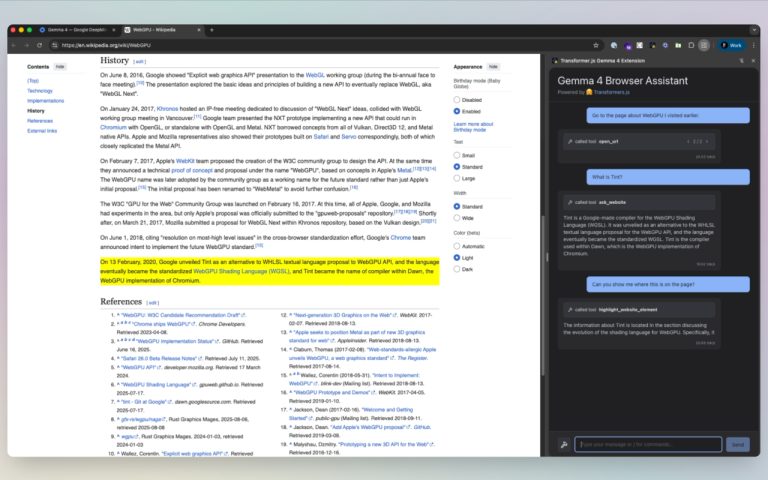Set text size to Standard
The image size is (768, 480).
pyautogui.click(x=456, y=167)
